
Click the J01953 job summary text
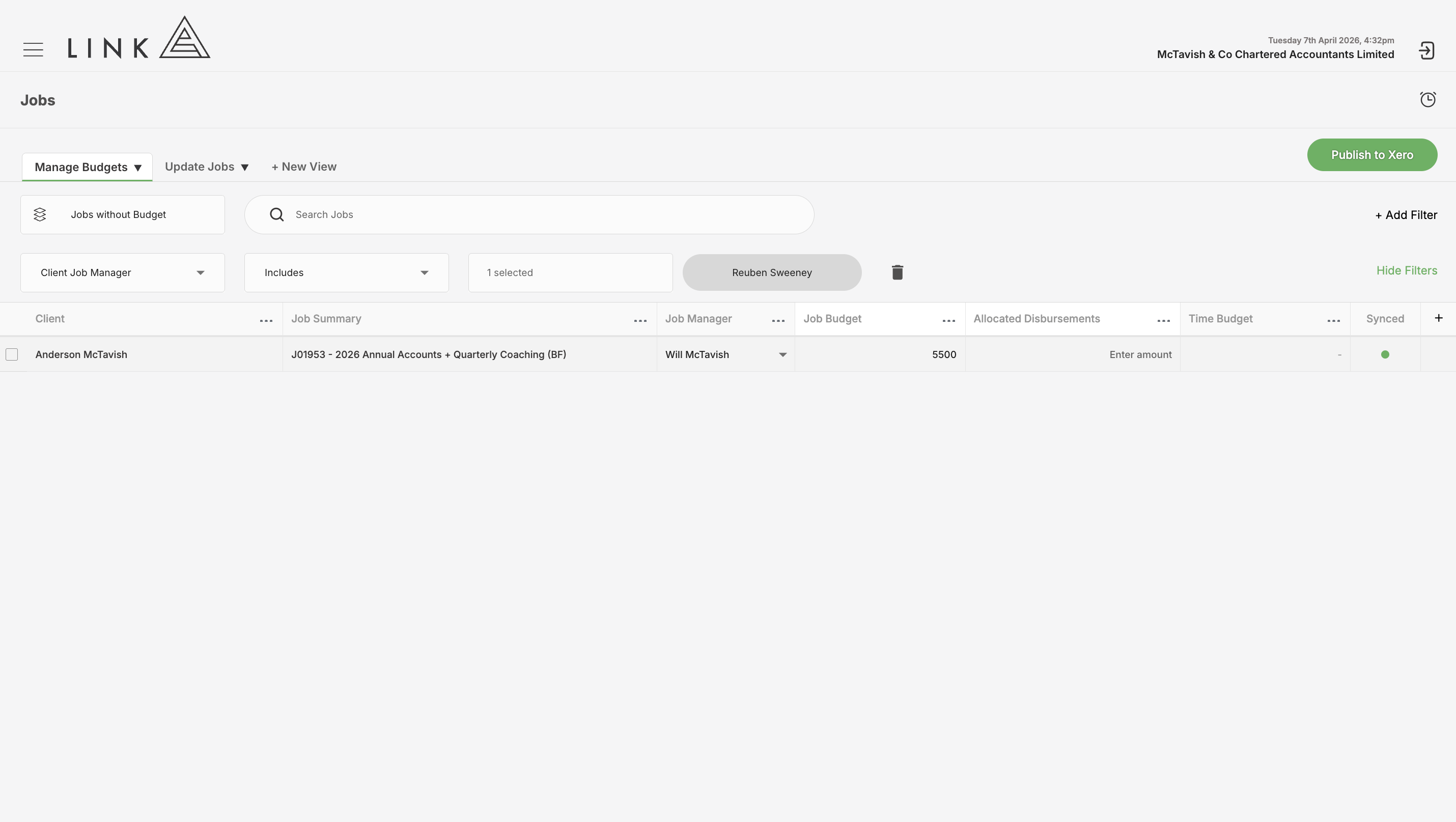pos(429,354)
